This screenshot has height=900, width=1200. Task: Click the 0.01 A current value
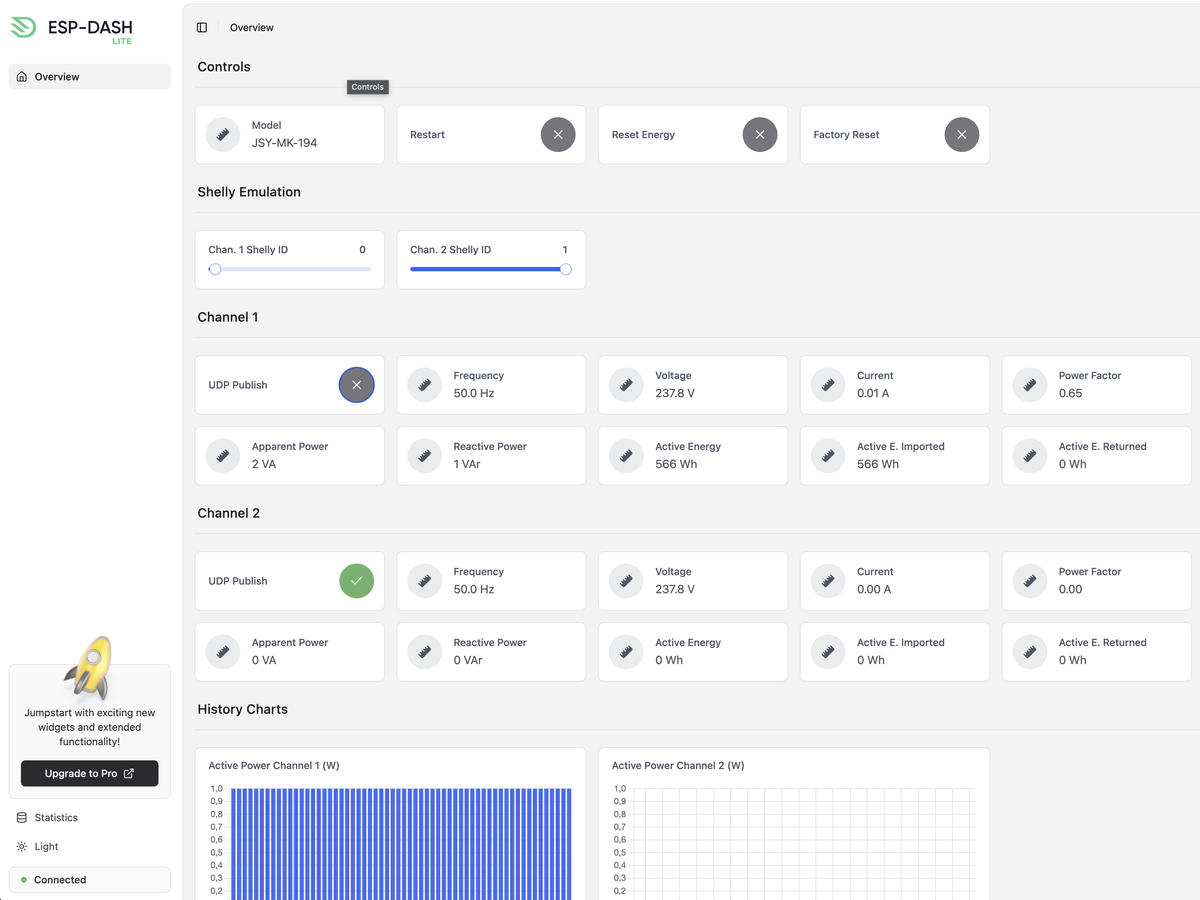(873, 393)
